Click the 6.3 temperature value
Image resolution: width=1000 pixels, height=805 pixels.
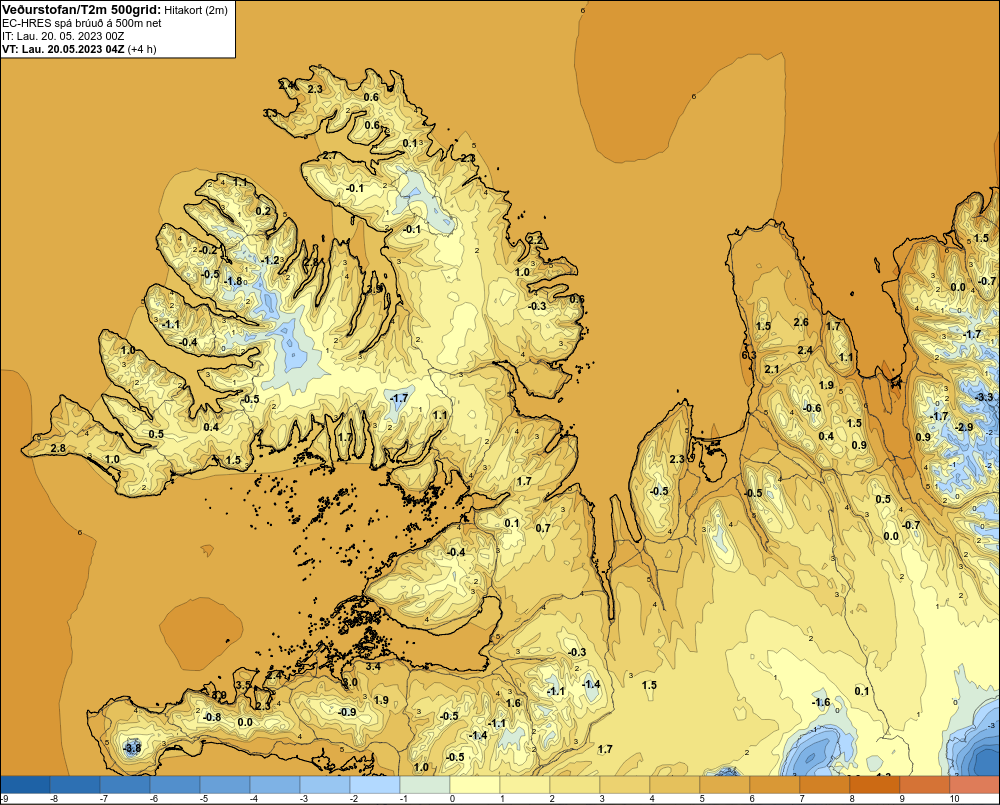tap(749, 355)
